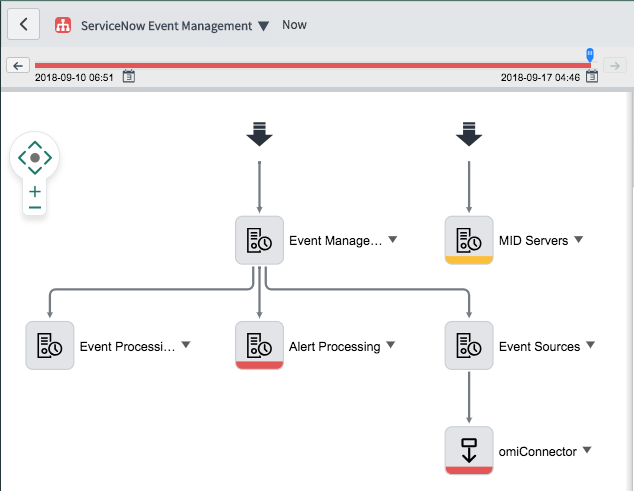Select the Alert Processing node icon
Screen dimensions: 634x491
point(260,345)
